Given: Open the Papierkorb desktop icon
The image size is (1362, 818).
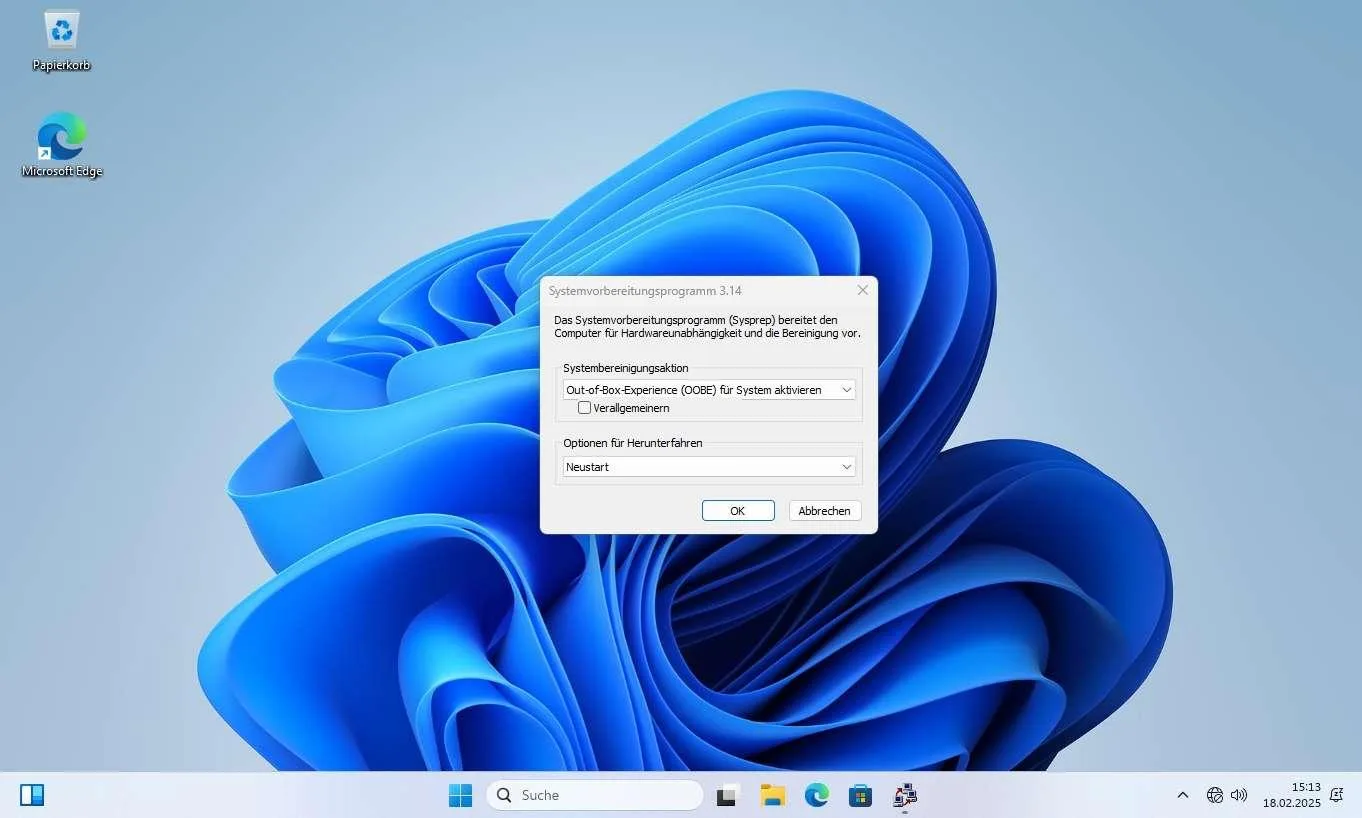Looking at the screenshot, I should tap(61, 40).
